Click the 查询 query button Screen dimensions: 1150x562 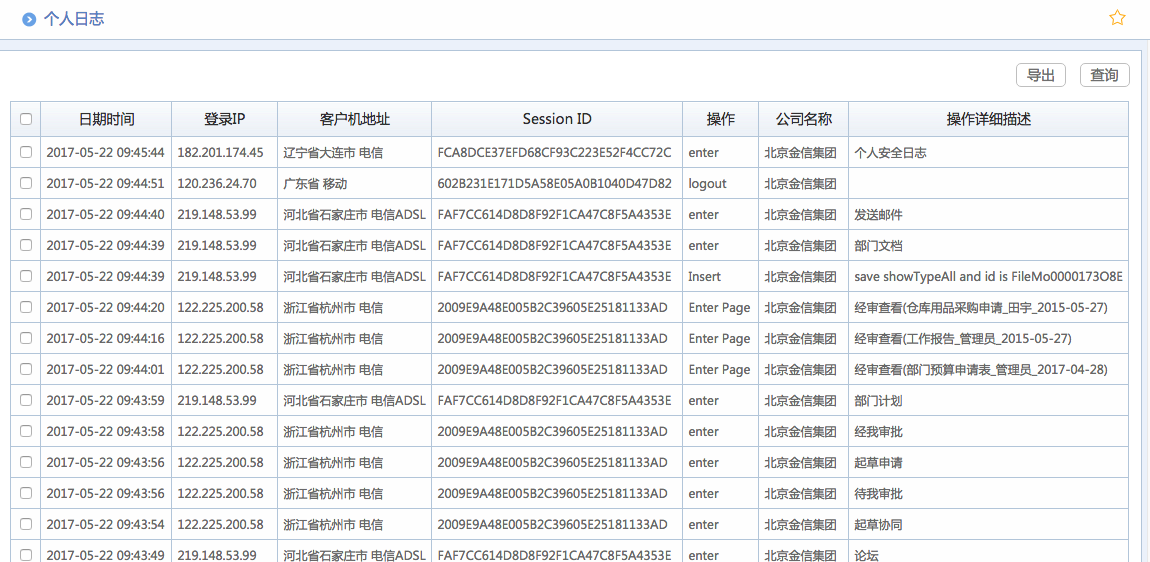pos(1104,75)
